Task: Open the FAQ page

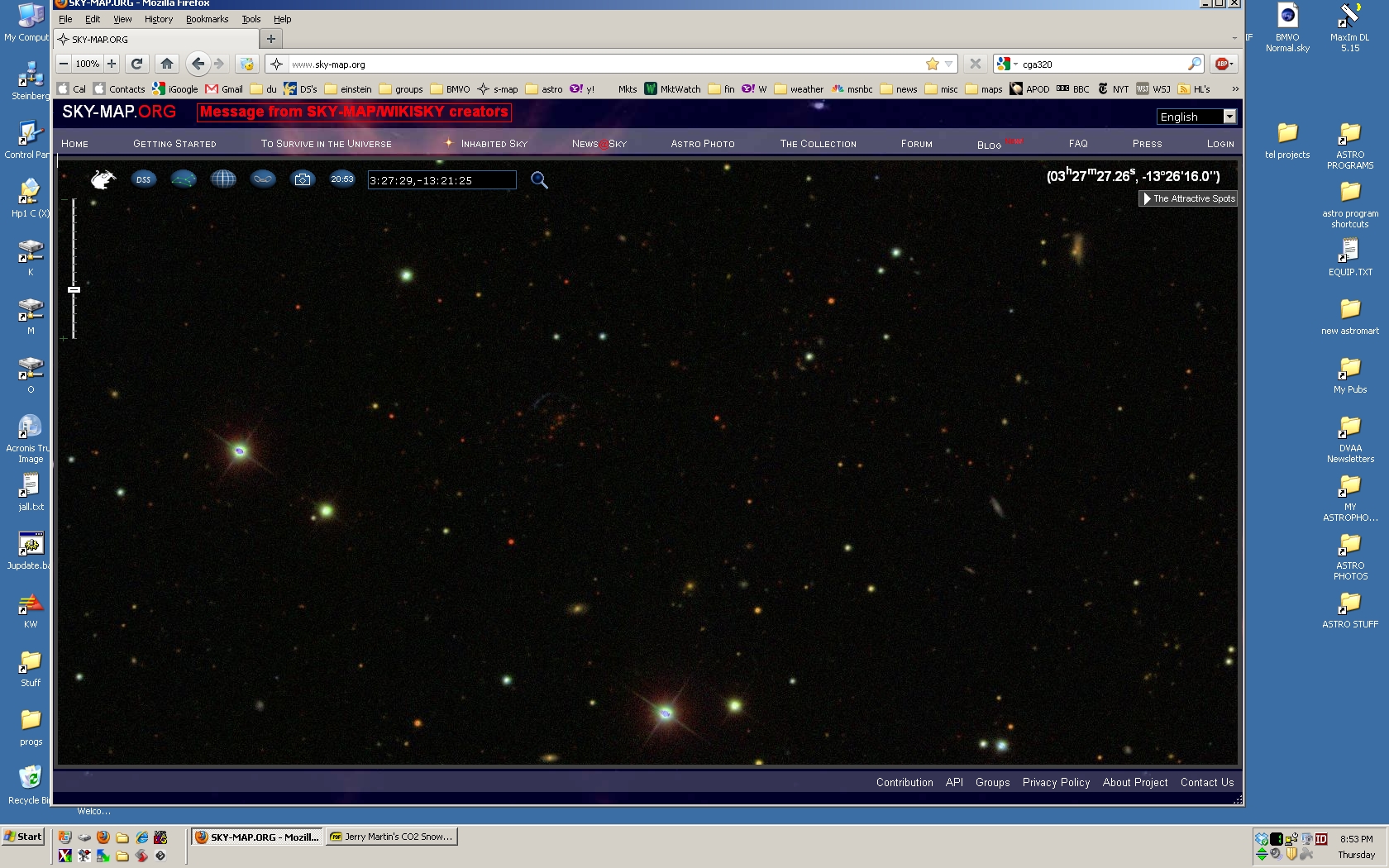Action: (1078, 144)
